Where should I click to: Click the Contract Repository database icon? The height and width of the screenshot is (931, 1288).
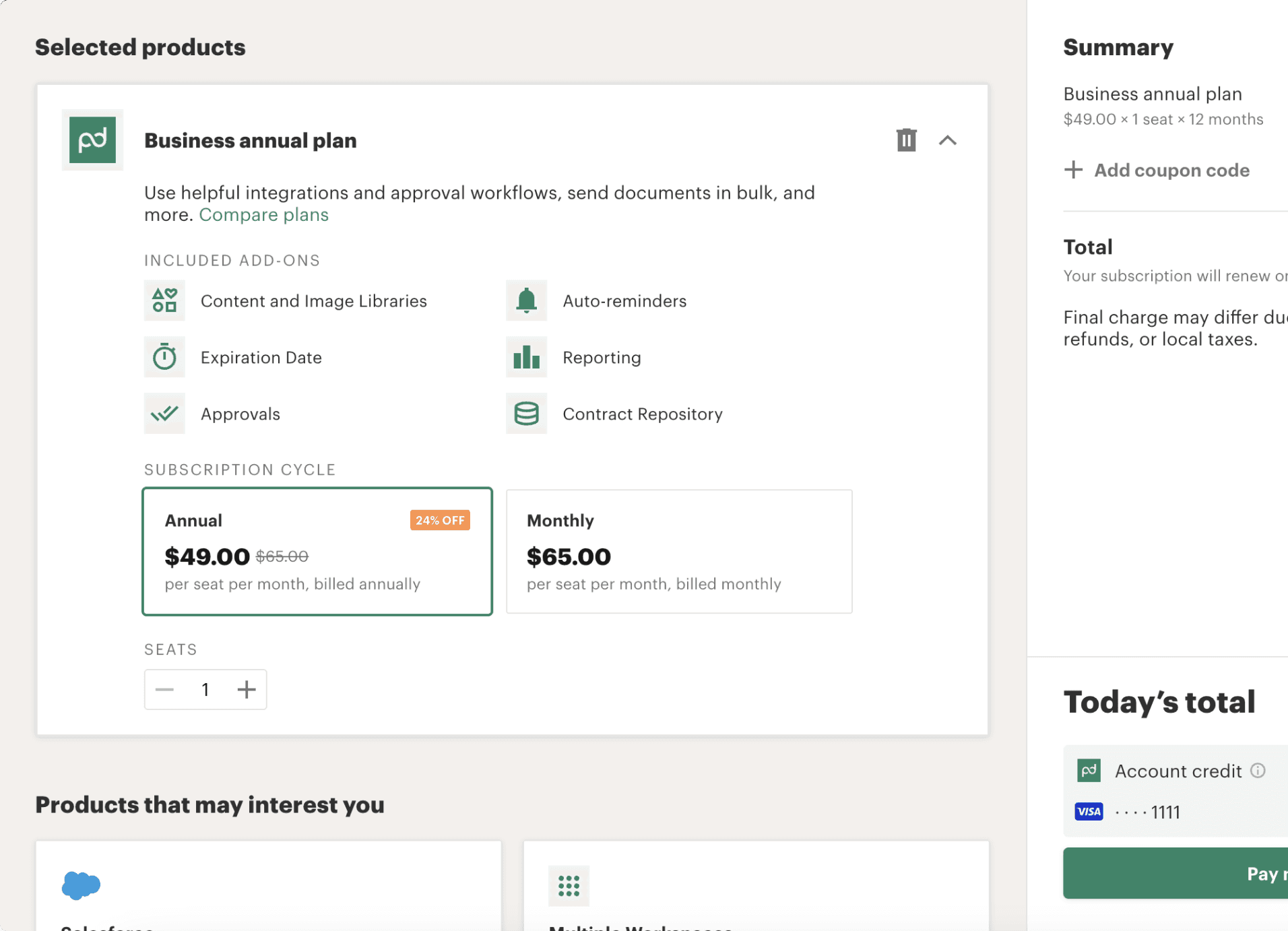tap(526, 414)
